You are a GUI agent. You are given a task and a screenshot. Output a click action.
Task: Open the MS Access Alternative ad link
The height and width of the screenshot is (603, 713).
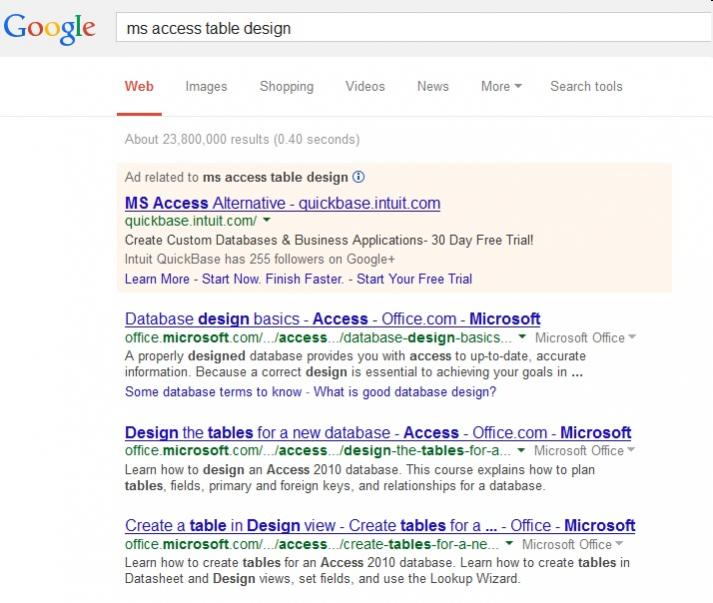pyautogui.click(x=282, y=203)
